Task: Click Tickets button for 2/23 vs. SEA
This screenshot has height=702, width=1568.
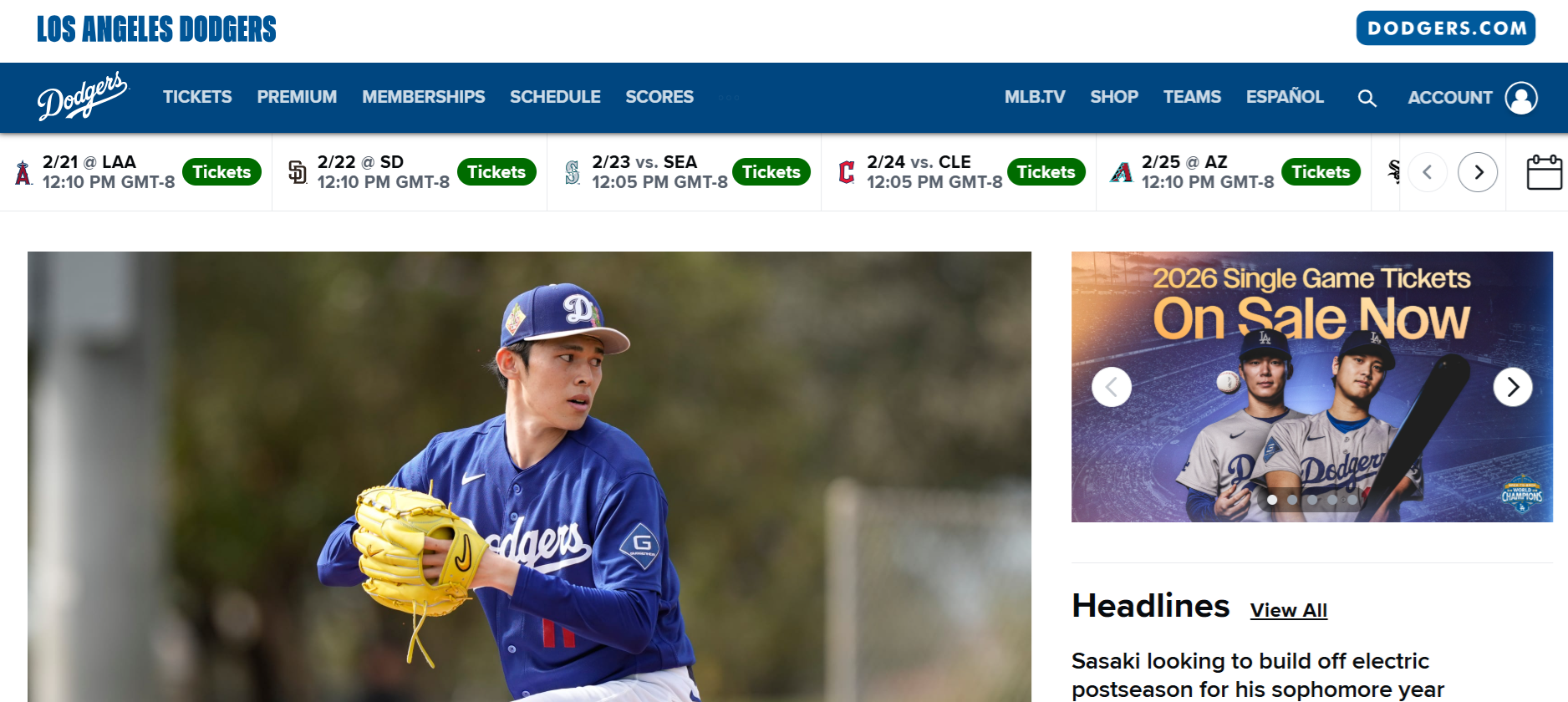Action: coord(771,172)
